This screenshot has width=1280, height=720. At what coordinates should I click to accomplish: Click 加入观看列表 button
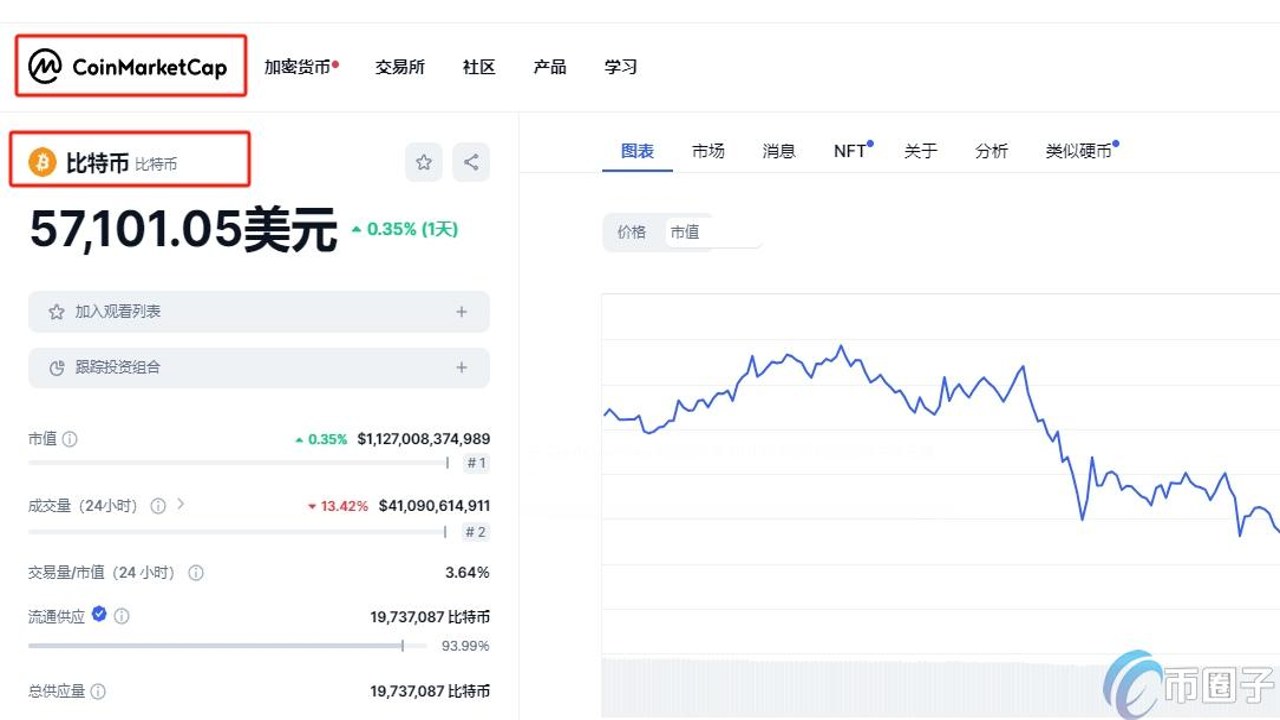coord(259,312)
